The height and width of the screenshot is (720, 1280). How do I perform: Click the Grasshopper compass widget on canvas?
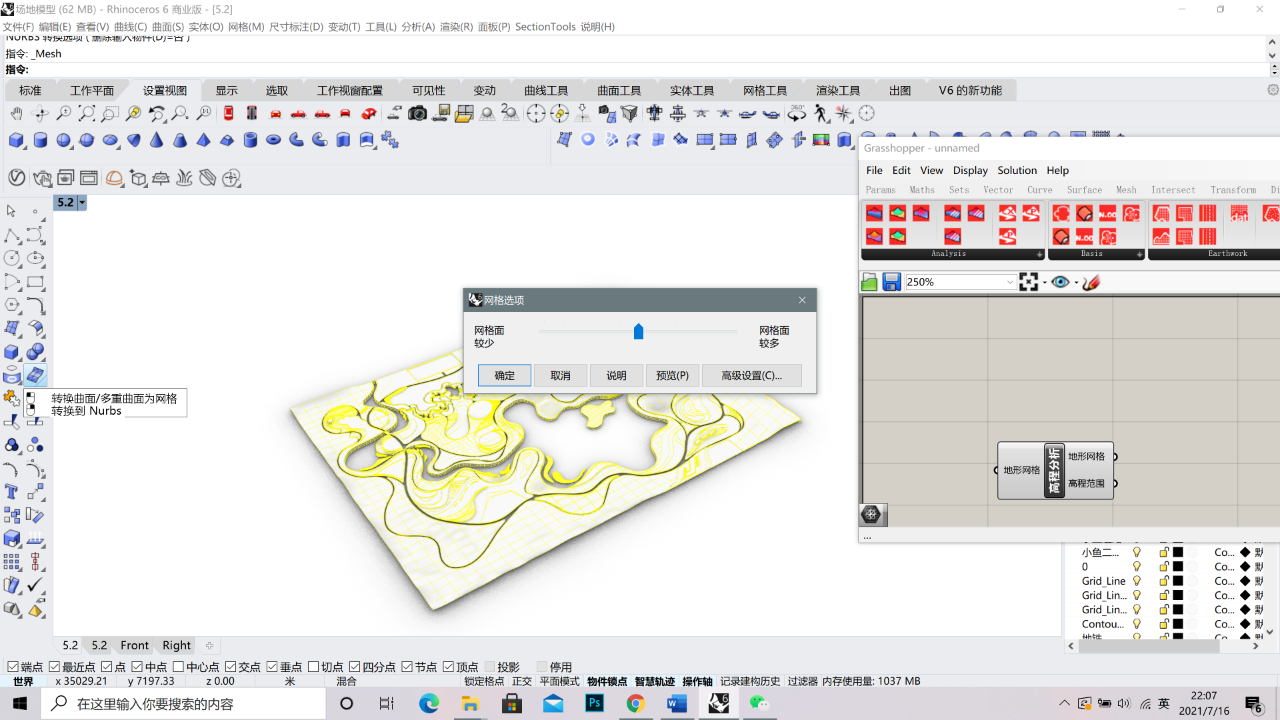pos(872,514)
